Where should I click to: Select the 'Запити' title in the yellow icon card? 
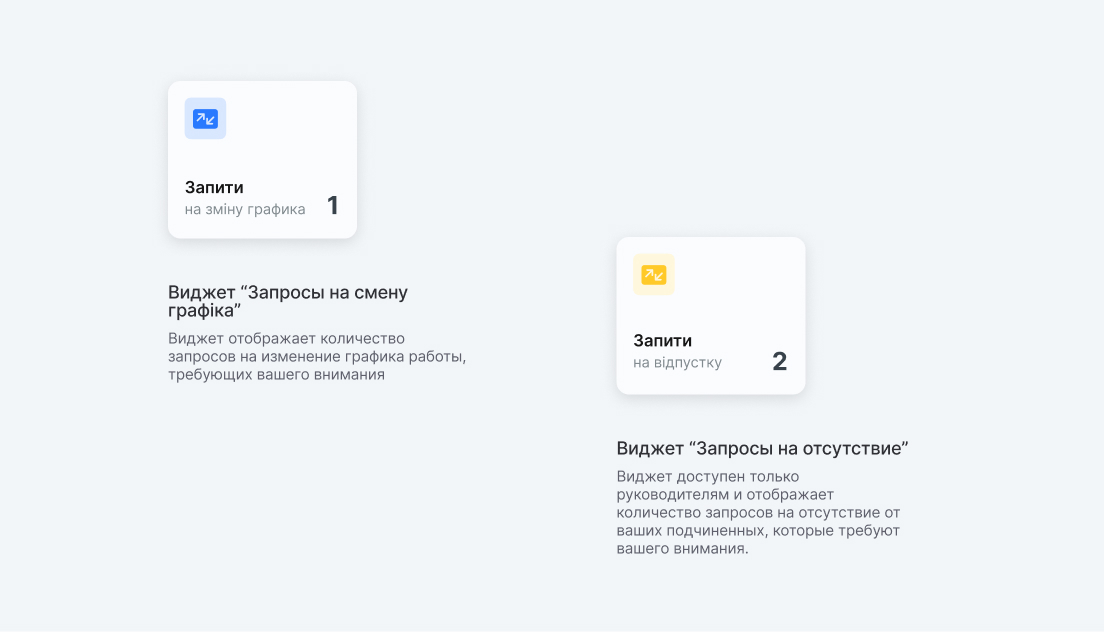[663, 341]
